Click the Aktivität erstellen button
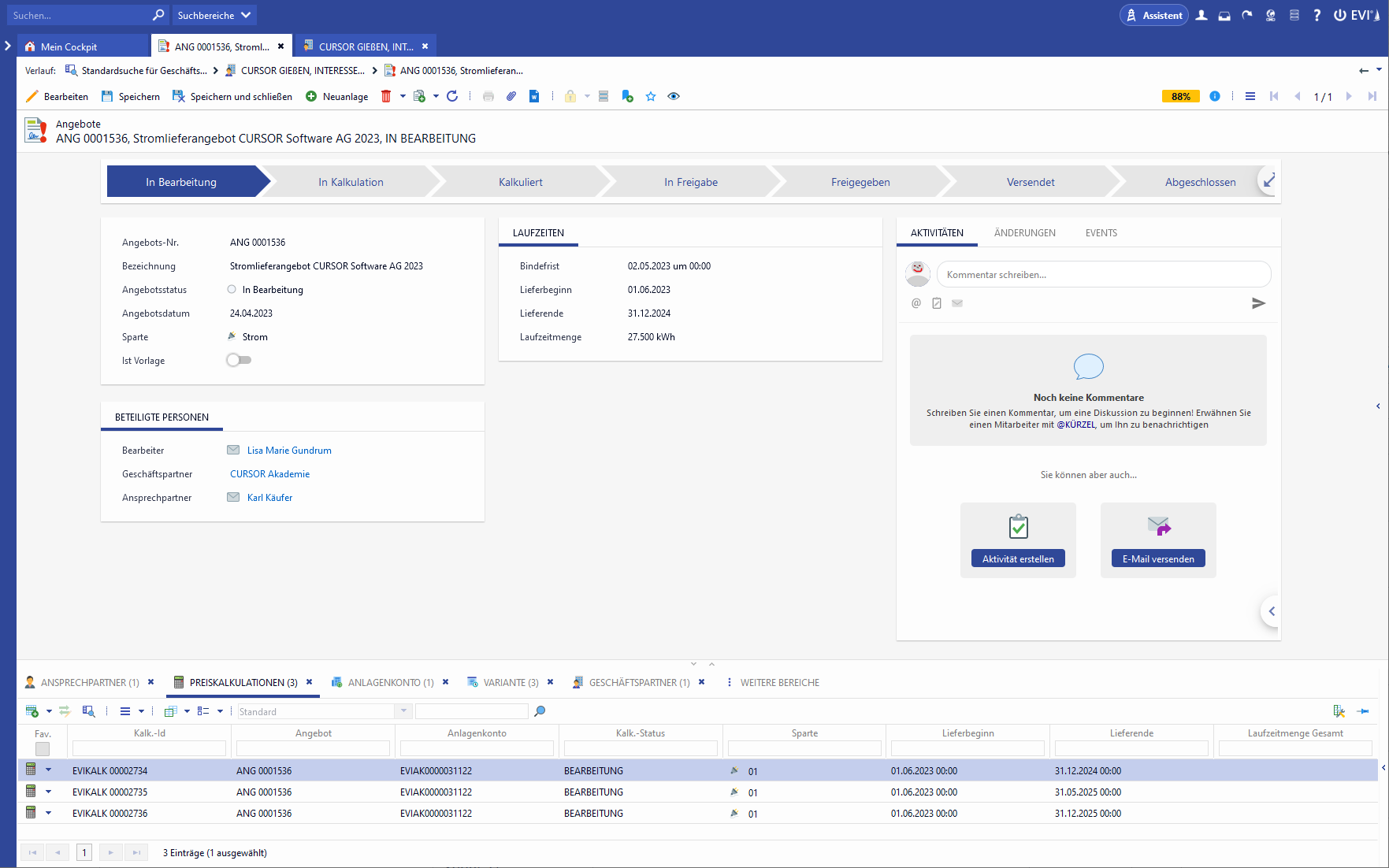Screen dimensions: 1389x868 tap(1018, 558)
